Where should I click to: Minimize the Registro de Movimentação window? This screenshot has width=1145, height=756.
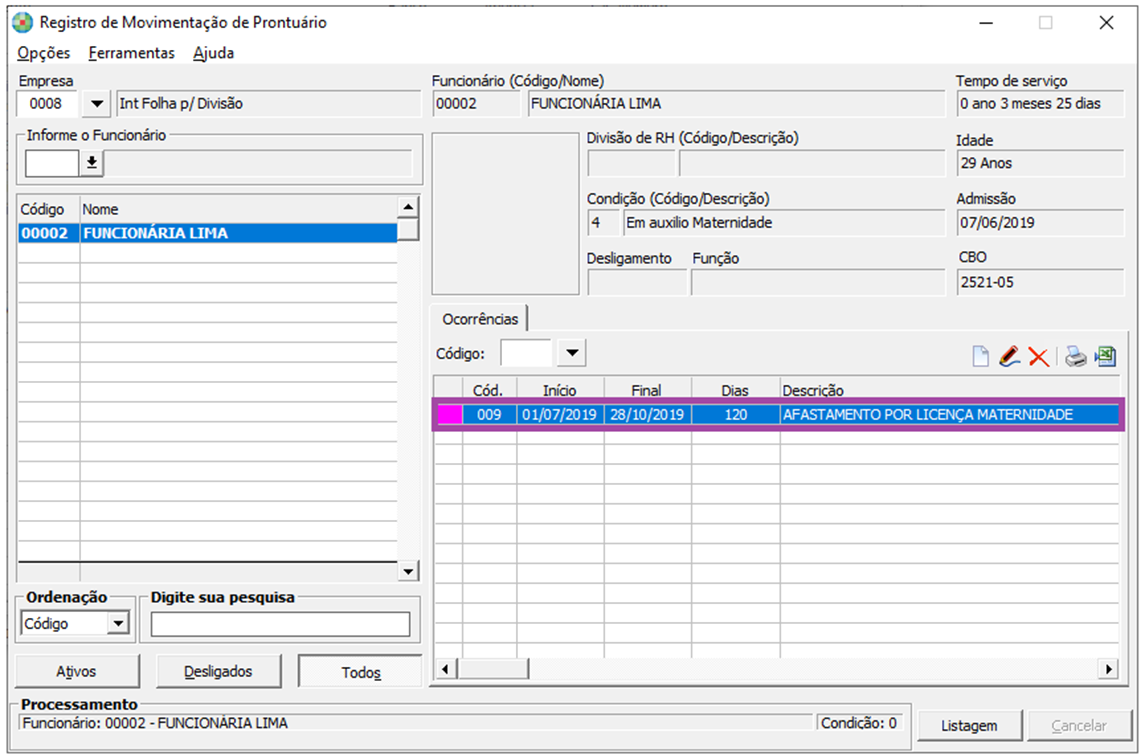(986, 23)
